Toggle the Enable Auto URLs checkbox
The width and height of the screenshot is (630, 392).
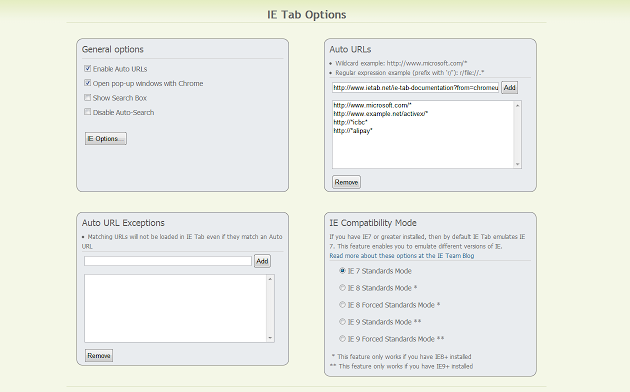[88, 68]
